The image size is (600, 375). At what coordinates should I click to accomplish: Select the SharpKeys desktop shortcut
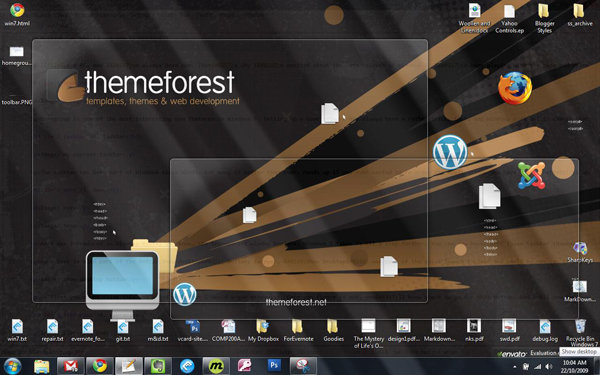coord(580,252)
